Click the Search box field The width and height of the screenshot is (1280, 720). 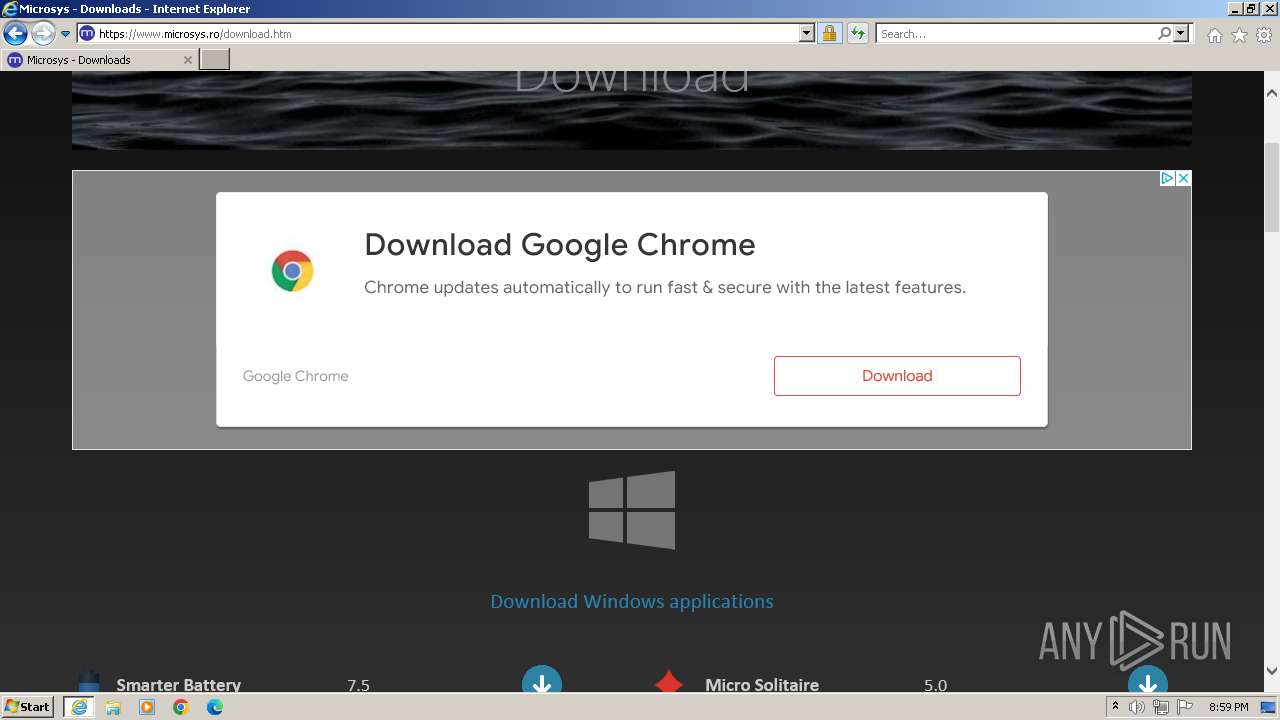click(1015, 34)
